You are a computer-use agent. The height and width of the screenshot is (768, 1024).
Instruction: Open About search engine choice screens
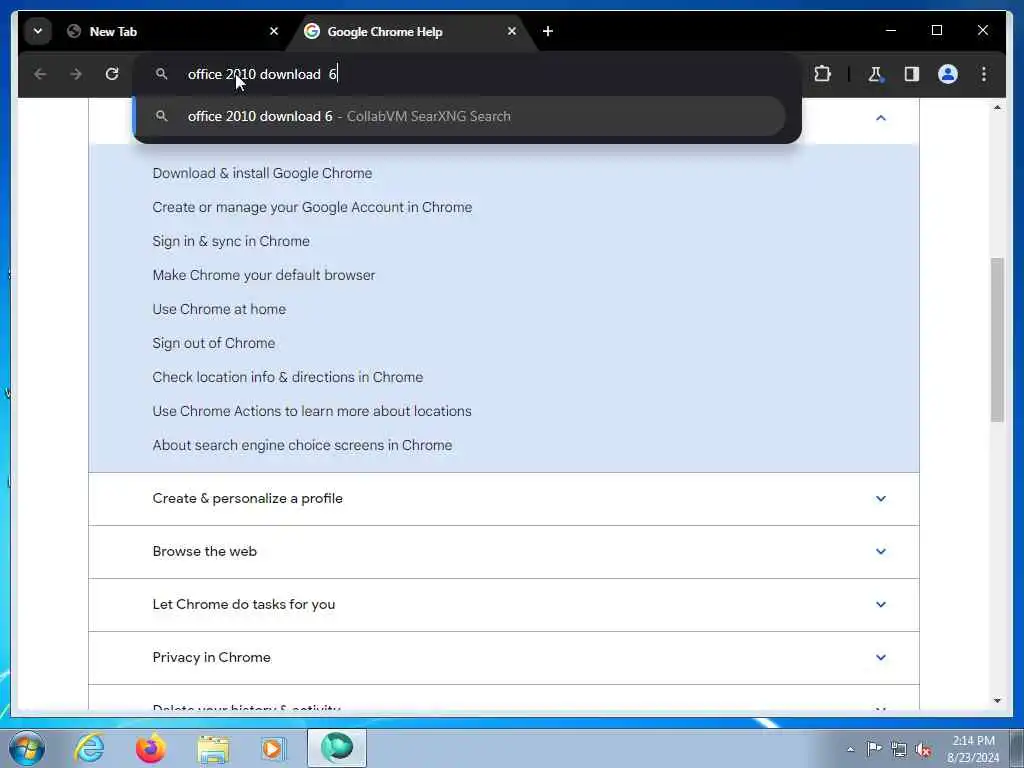pyautogui.click(x=302, y=445)
